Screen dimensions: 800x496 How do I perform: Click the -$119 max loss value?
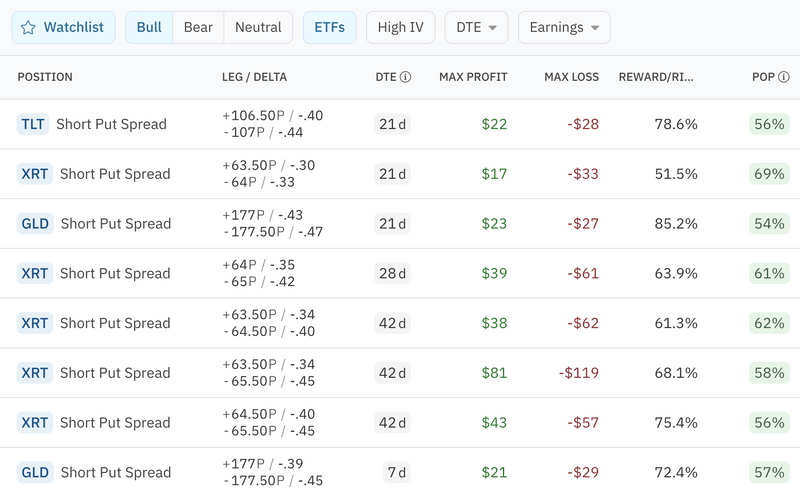point(579,373)
